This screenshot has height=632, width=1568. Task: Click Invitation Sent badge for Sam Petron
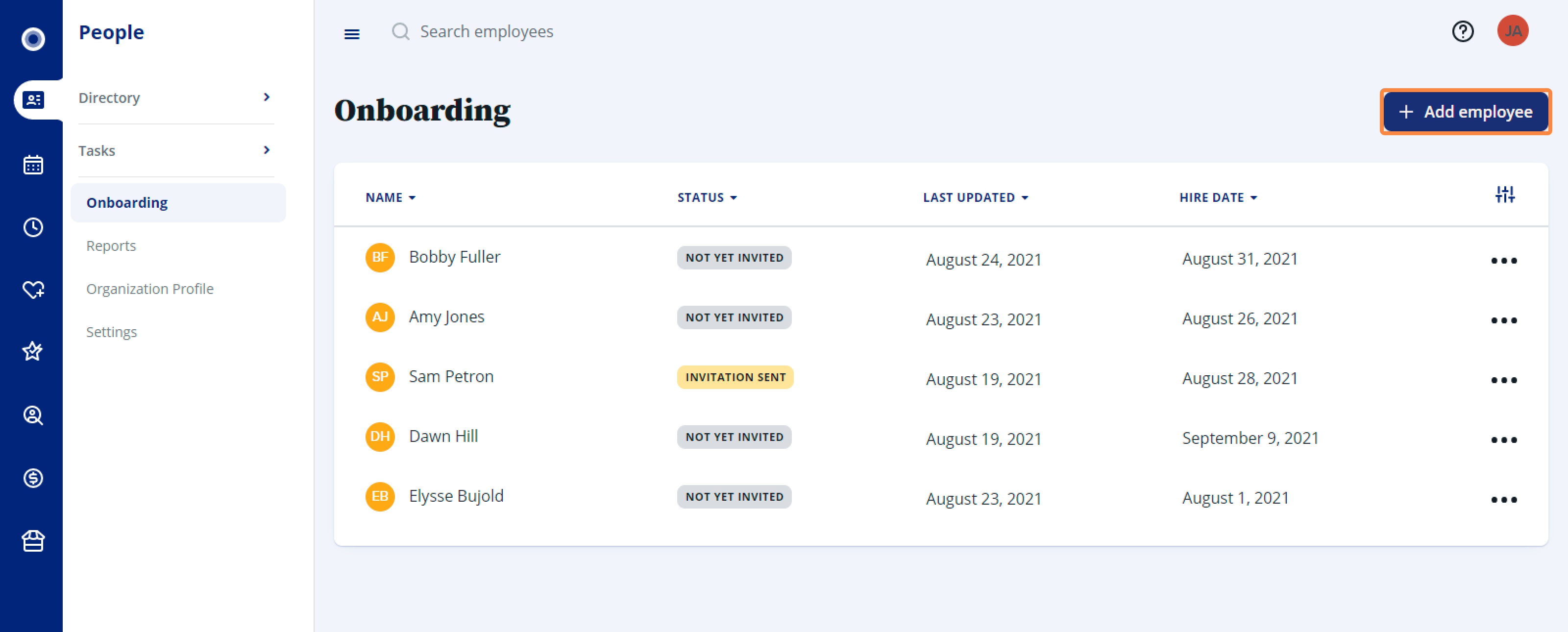735,377
